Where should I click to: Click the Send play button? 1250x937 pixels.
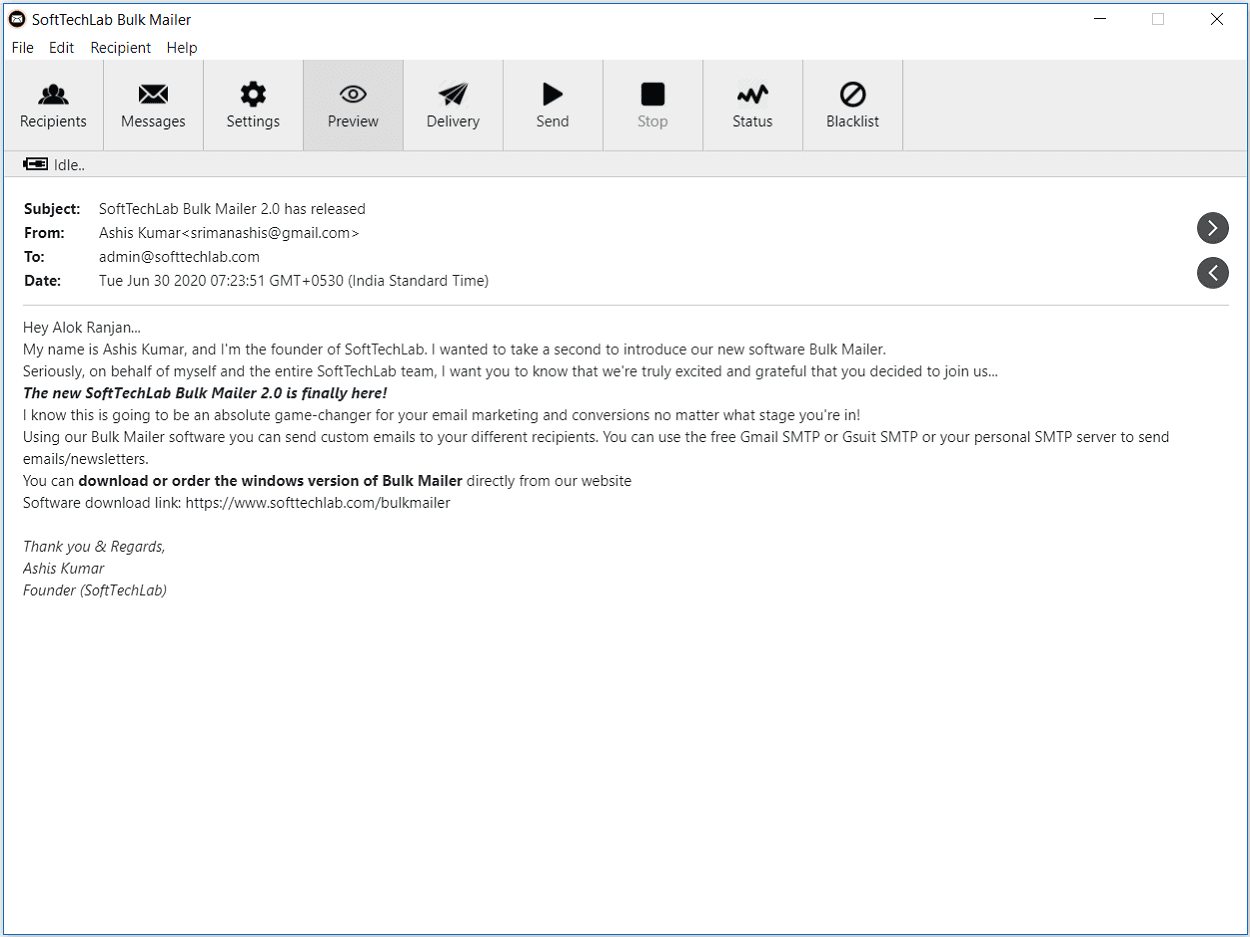tap(553, 105)
